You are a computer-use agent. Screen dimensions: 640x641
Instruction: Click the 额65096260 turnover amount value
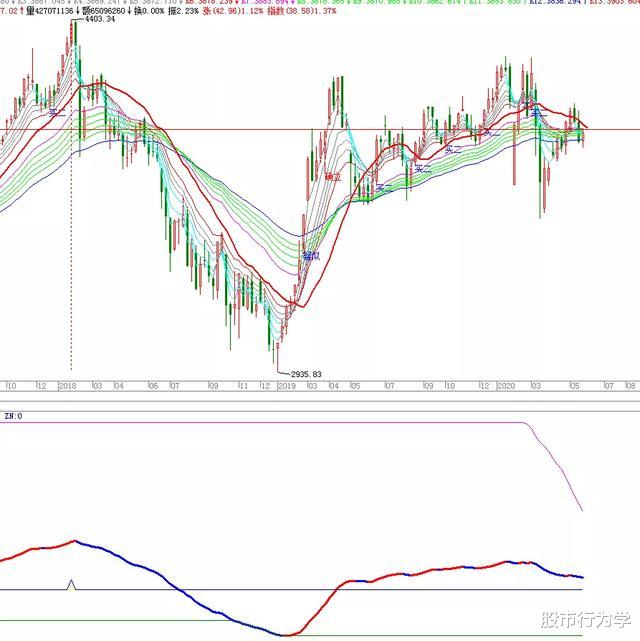click(x=103, y=11)
